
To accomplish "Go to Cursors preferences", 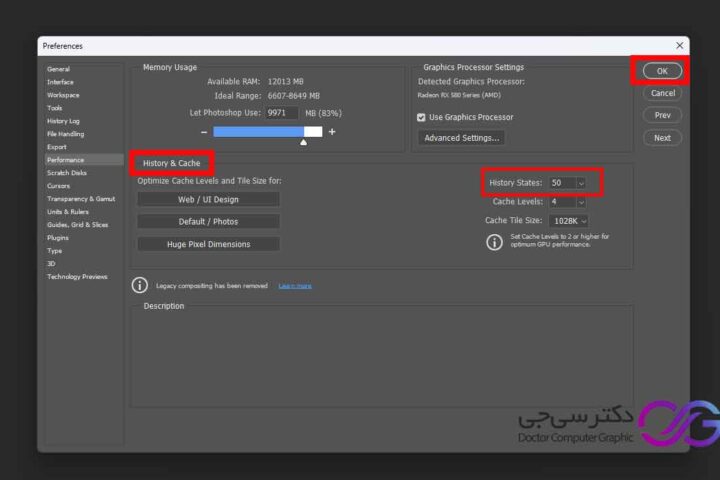I will 58,186.
